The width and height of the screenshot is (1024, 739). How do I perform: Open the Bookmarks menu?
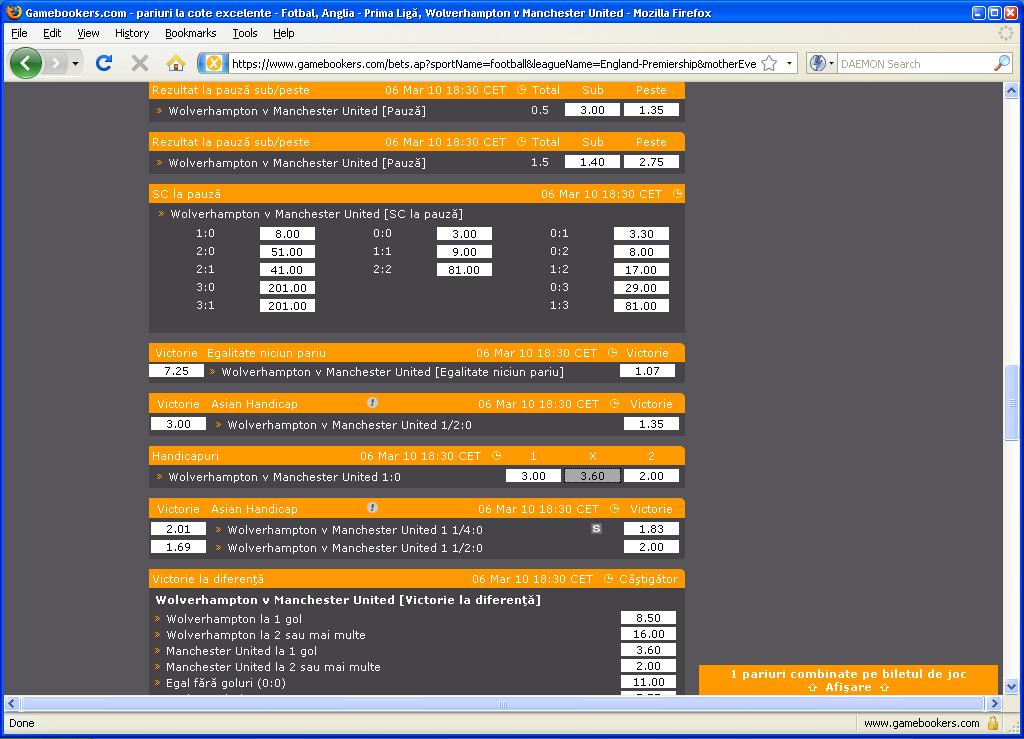[191, 33]
